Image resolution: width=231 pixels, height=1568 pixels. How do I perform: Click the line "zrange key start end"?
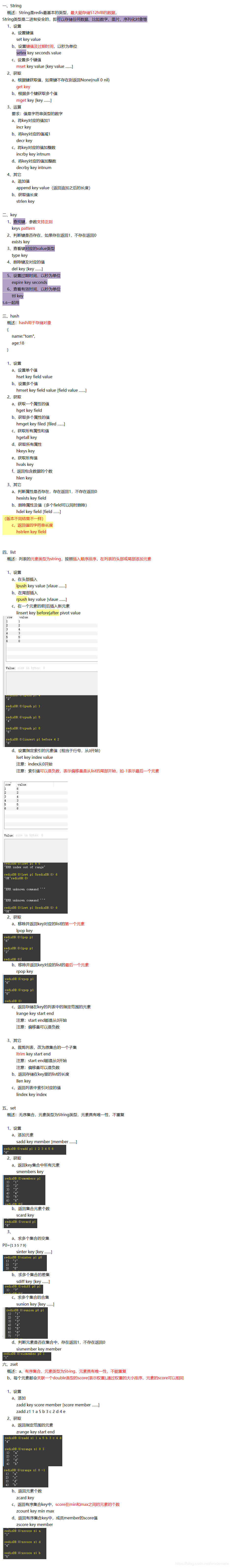[x=36, y=1432]
